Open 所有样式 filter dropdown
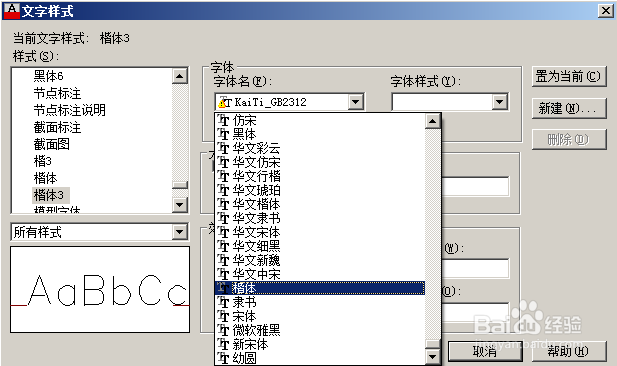 (x=179, y=232)
